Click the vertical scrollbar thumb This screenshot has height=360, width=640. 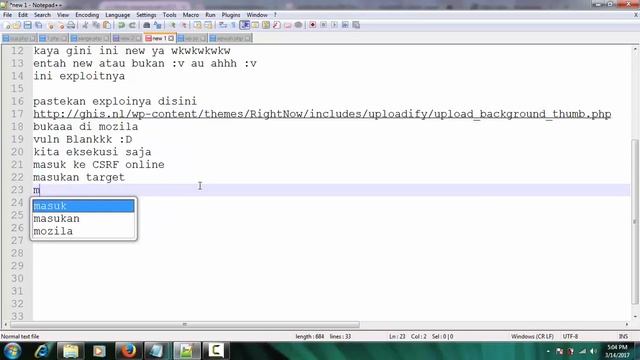635,222
